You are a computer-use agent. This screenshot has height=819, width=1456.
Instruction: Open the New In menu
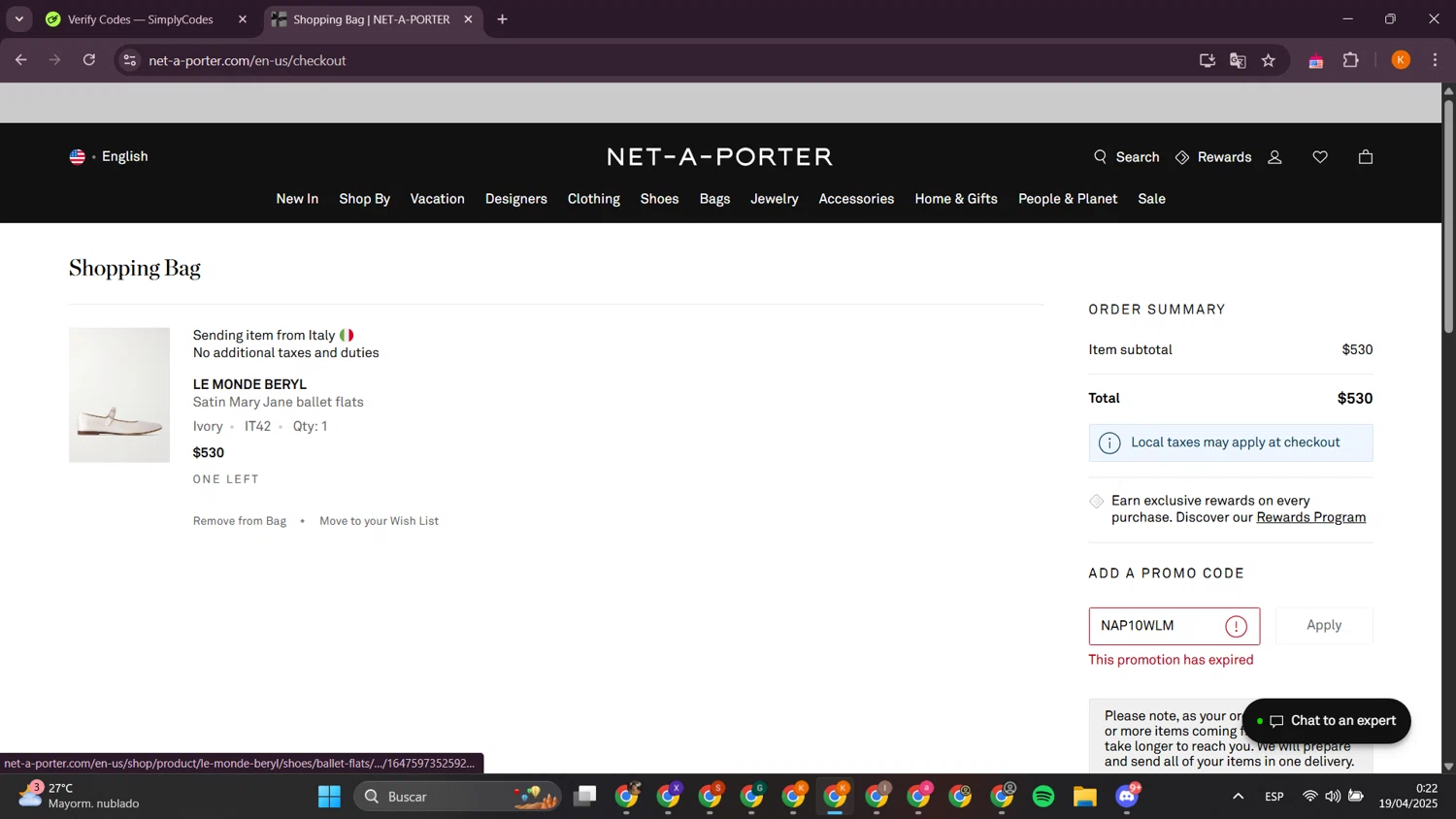[297, 199]
